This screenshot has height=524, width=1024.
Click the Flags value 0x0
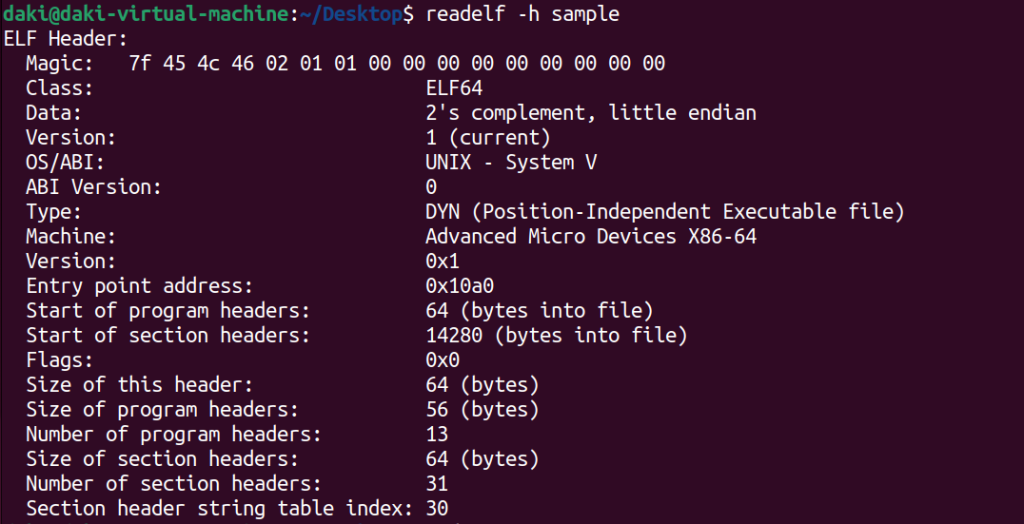pyautogui.click(x=443, y=359)
